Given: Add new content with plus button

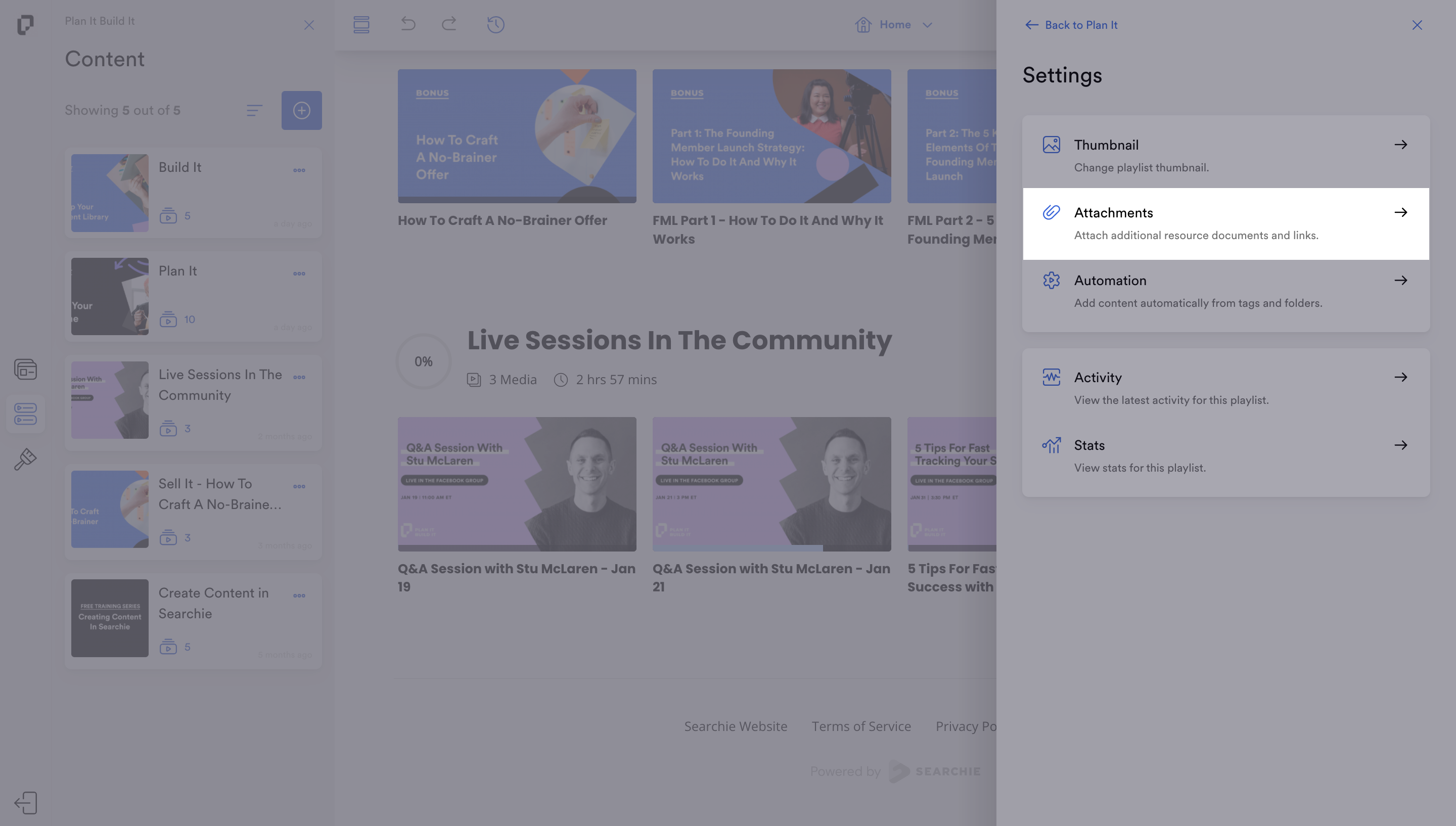Looking at the screenshot, I should 302,111.
